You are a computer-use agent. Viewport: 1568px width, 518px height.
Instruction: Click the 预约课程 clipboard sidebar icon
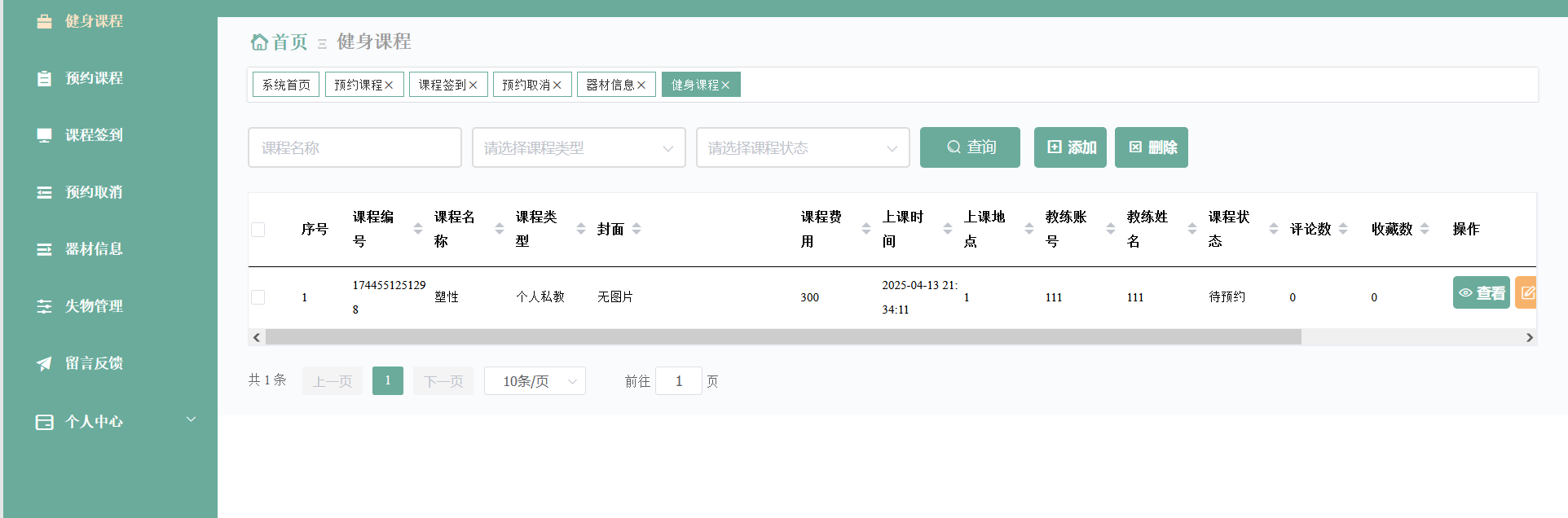pos(44,78)
